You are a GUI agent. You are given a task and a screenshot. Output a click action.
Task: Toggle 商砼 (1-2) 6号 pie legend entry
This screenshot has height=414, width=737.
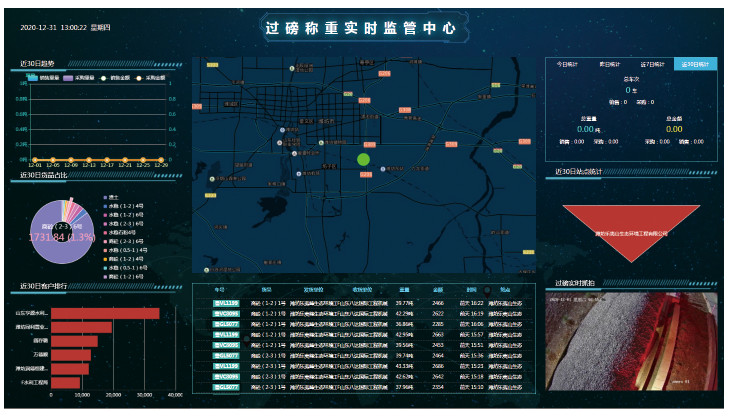click(x=123, y=277)
